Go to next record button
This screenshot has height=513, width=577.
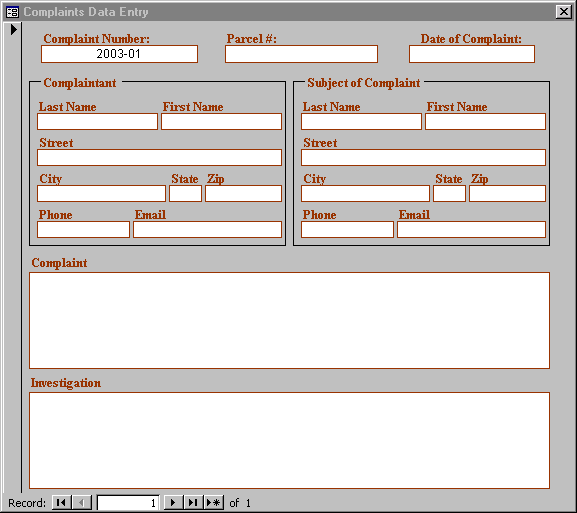click(x=173, y=503)
